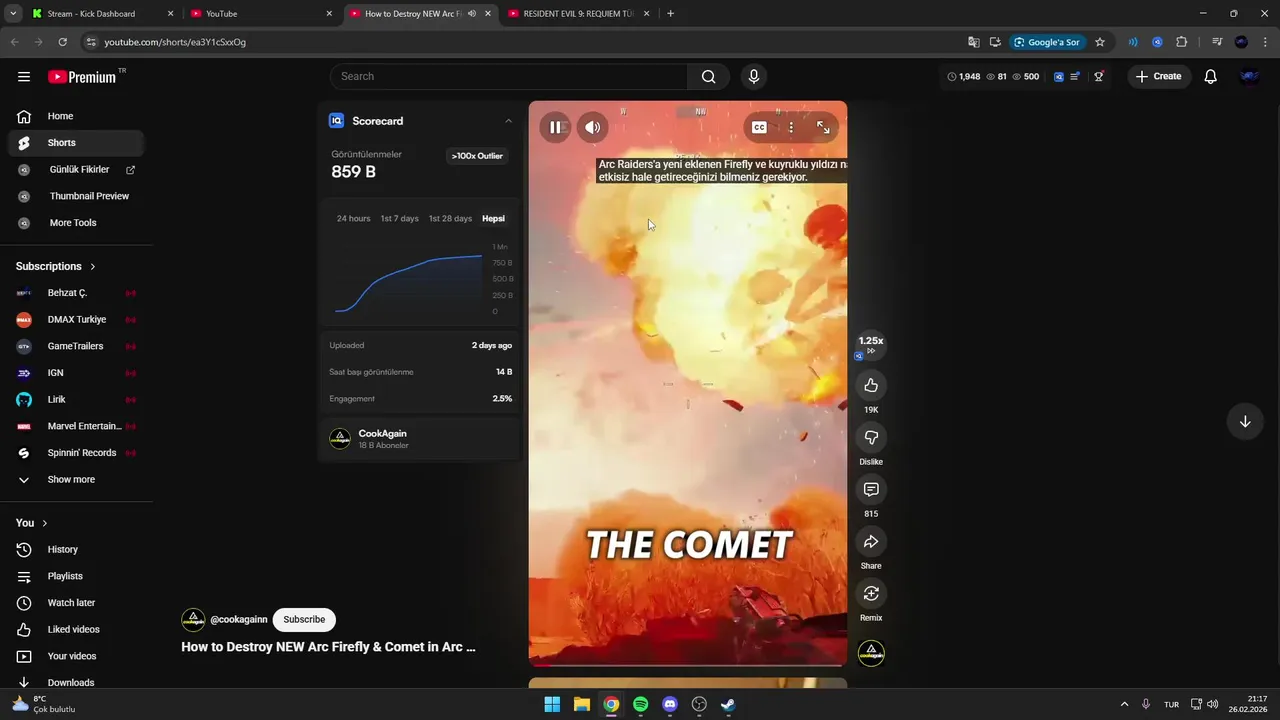This screenshot has width=1280, height=720.
Task: Open the YouTube hamburger guide menu
Action: pos(24,77)
